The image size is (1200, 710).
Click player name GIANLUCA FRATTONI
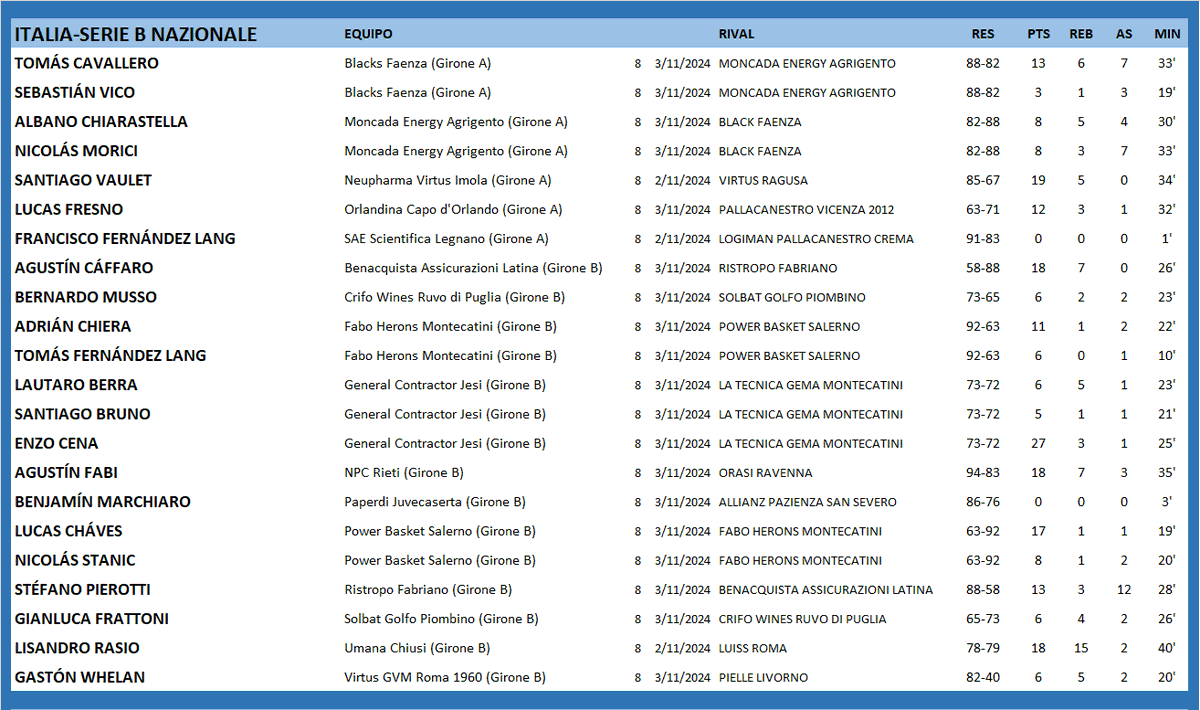[x=91, y=618]
